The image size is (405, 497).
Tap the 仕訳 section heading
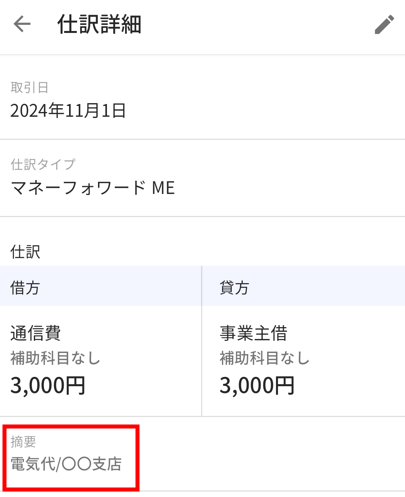click(x=25, y=252)
